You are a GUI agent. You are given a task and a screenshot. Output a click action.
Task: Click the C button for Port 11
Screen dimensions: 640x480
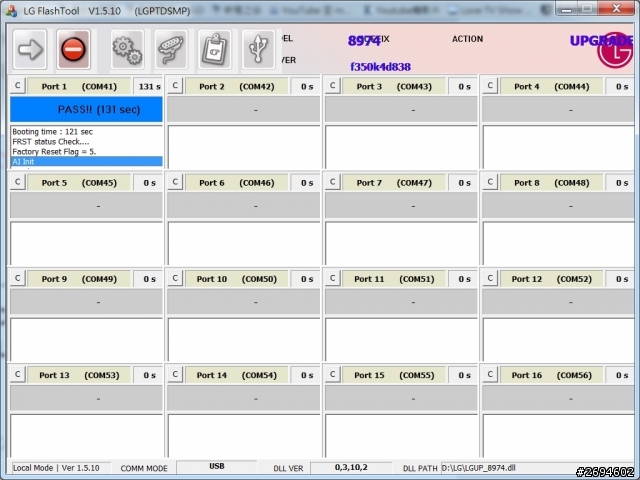click(x=333, y=278)
